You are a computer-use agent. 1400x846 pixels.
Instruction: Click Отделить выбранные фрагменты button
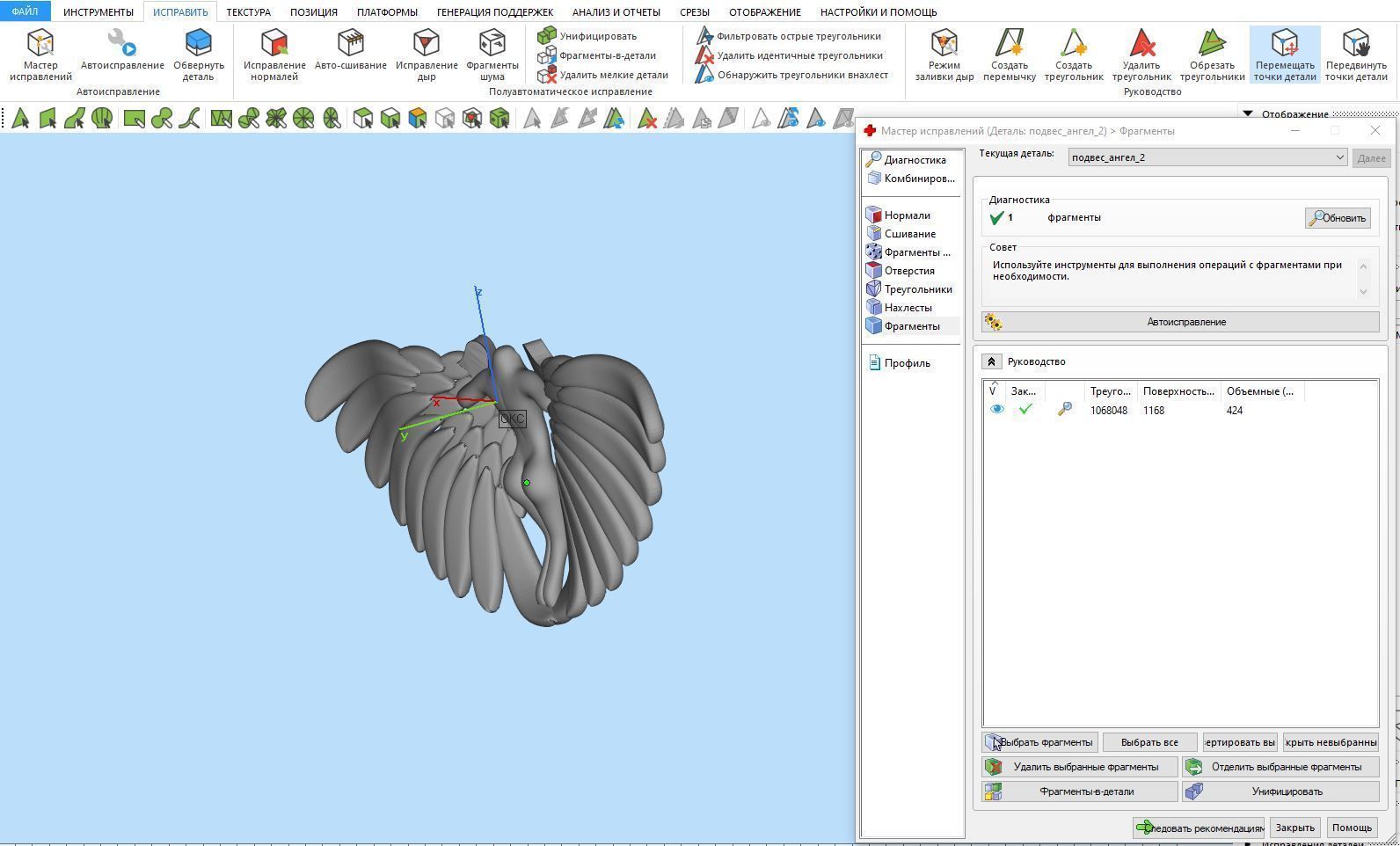1280,767
